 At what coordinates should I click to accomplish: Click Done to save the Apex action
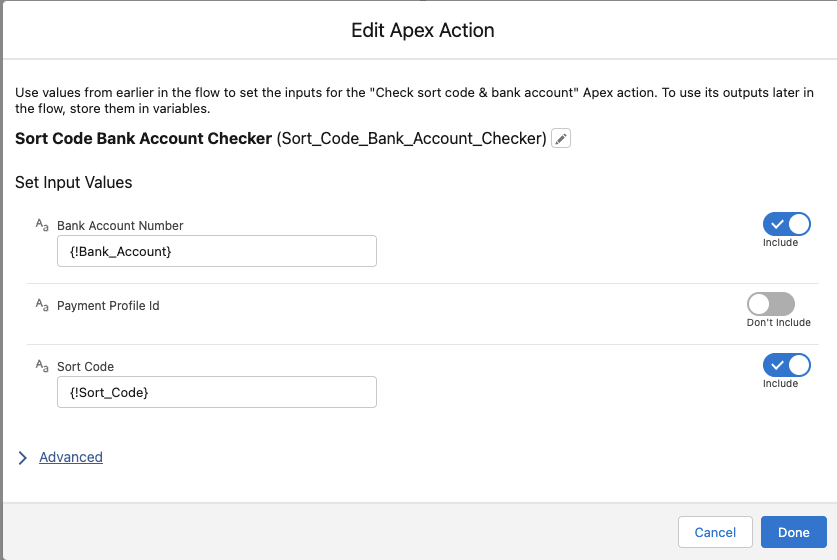793,532
